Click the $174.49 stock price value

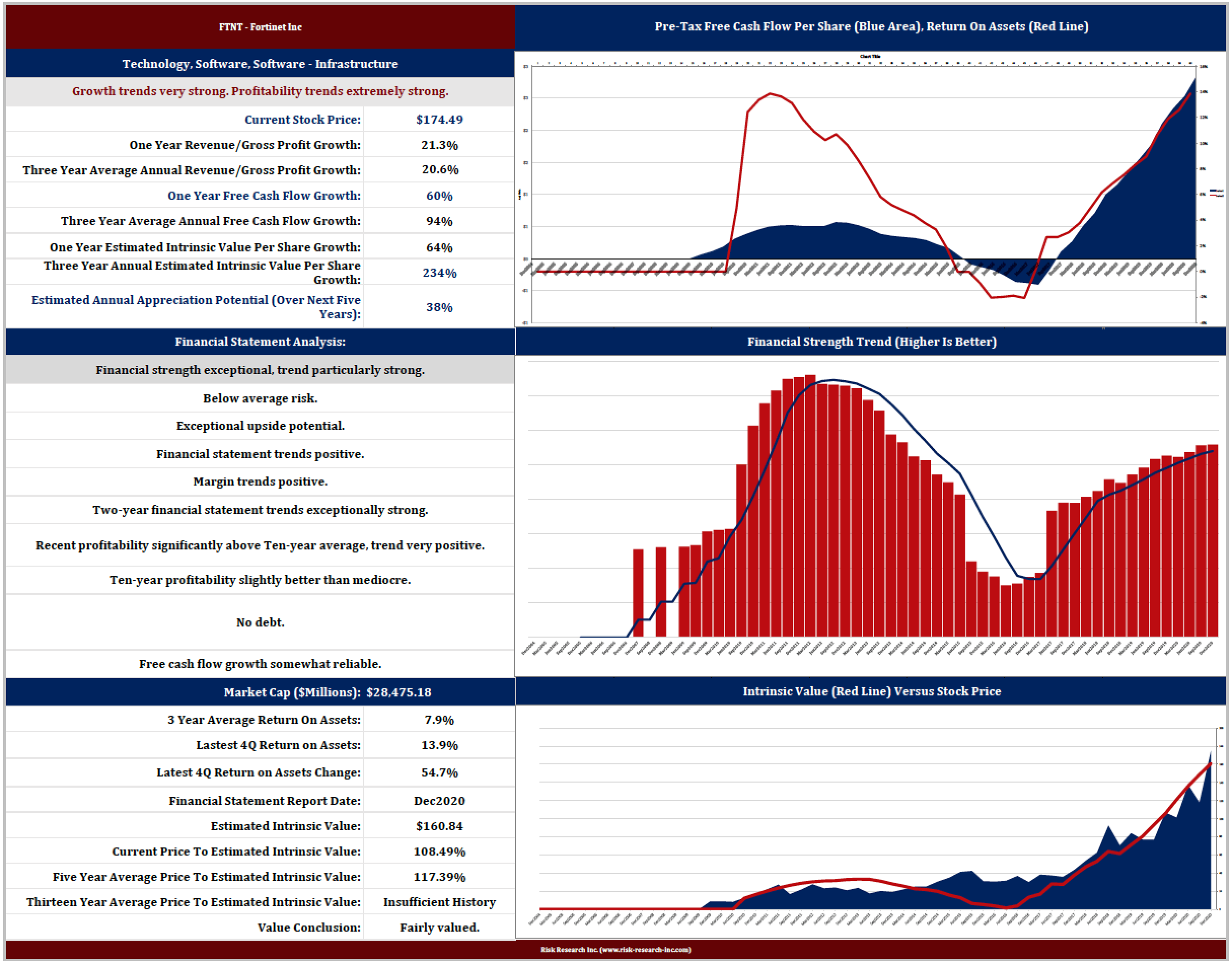pyautogui.click(x=440, y=120)
